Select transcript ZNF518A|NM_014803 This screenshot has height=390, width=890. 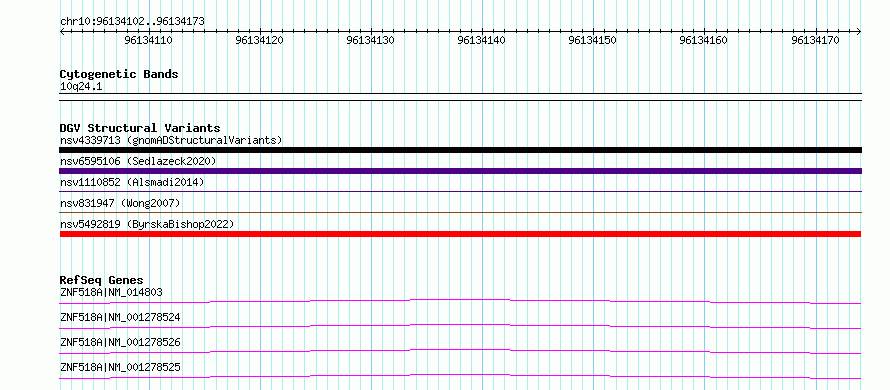[x=111, y=292]
